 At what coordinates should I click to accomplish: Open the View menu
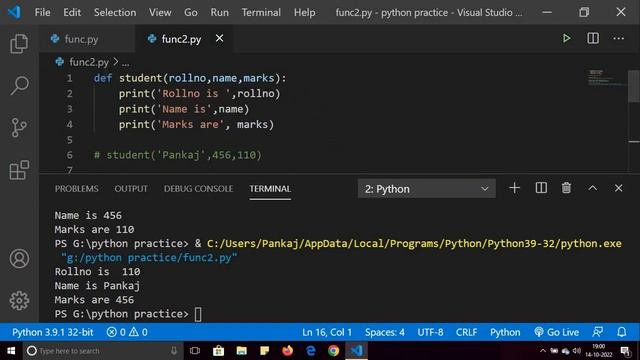160,12
